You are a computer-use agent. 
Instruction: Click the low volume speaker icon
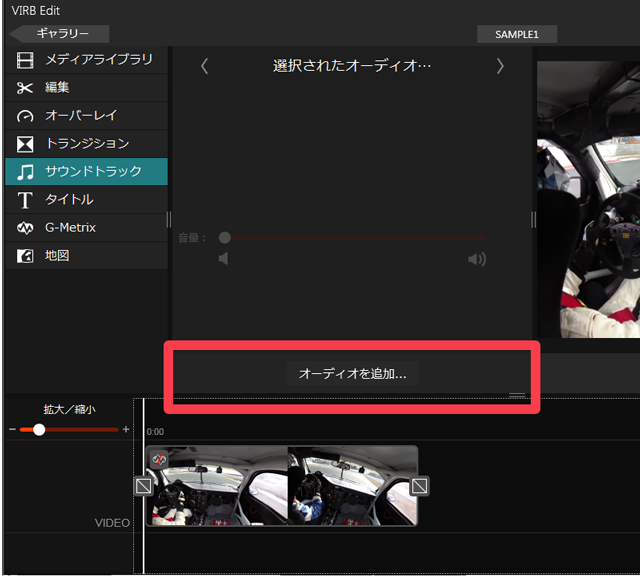pos(223,258)
